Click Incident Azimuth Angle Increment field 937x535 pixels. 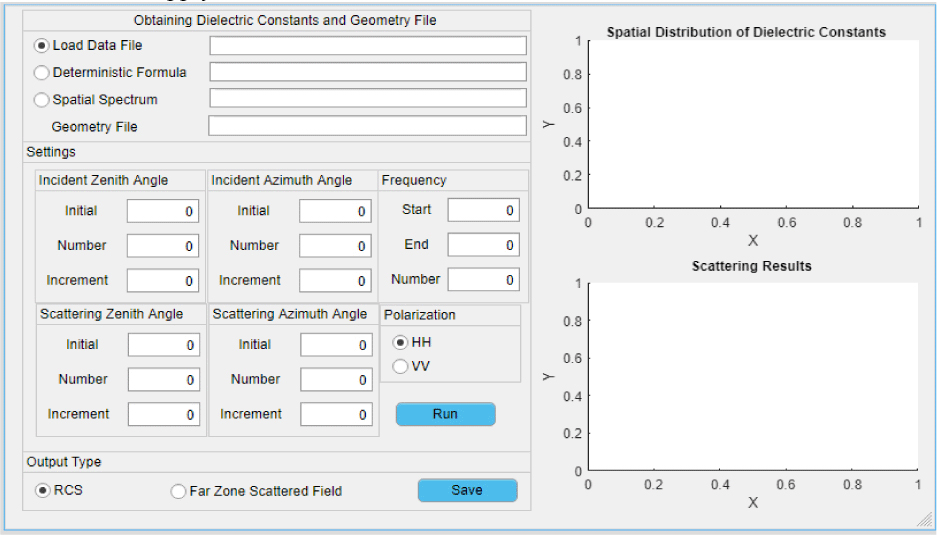[335, 281]
